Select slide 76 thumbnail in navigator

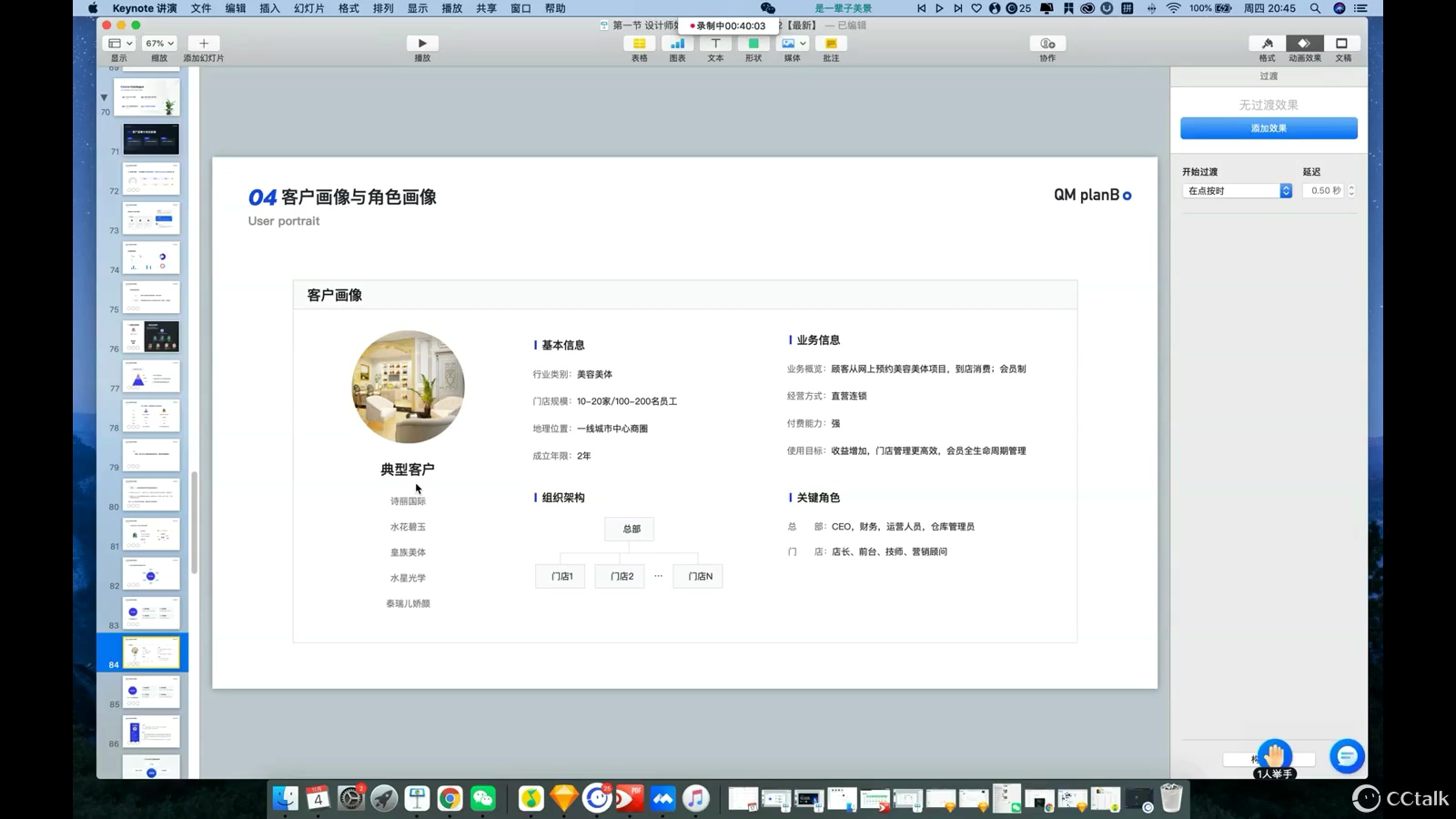click(x=151, y=337)
